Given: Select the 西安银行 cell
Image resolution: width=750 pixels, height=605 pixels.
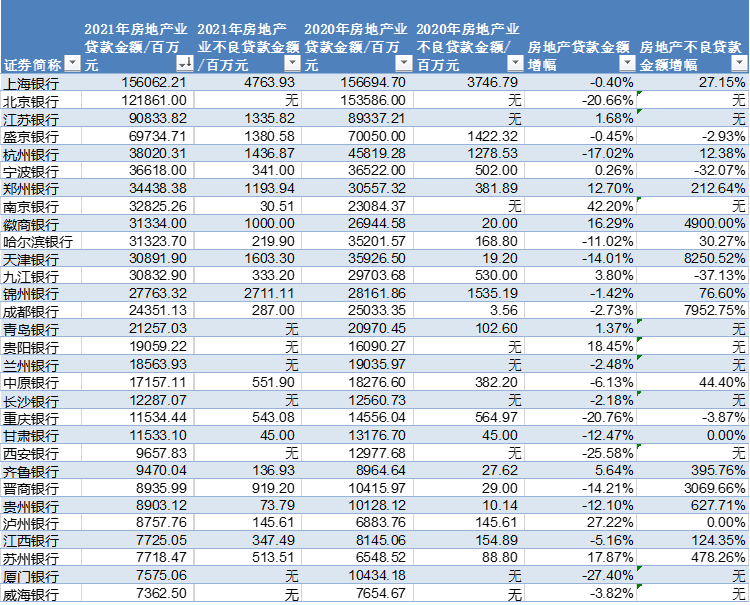Looking at the screenshot, I should (42, 453).
